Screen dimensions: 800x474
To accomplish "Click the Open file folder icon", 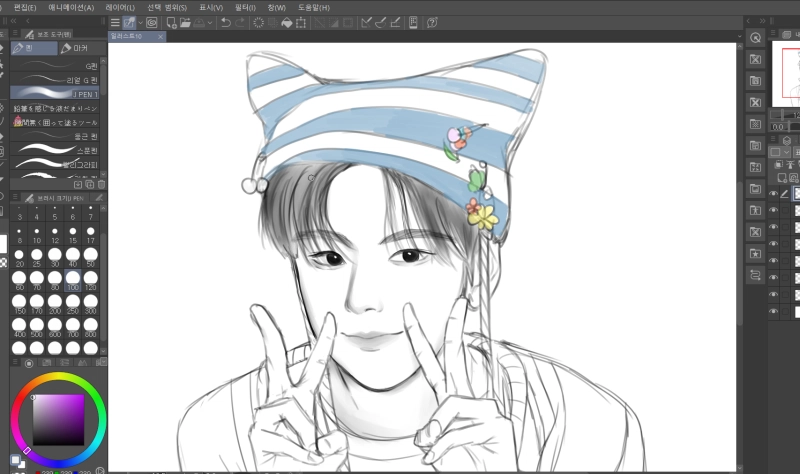I will click(183, 22).
